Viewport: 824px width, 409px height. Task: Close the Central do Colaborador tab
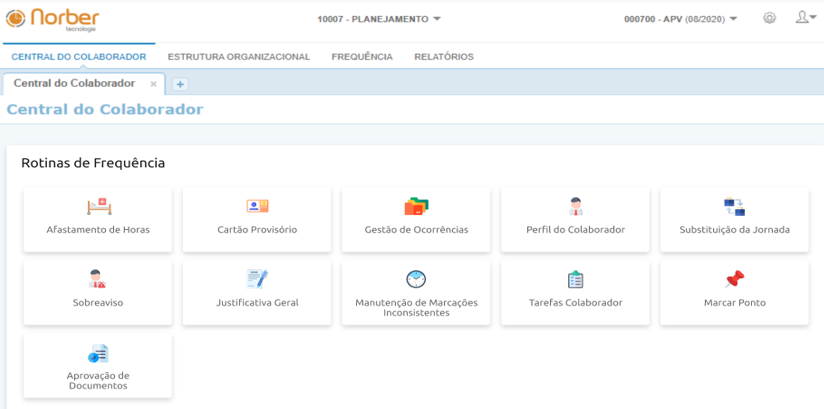coord(153,84)
